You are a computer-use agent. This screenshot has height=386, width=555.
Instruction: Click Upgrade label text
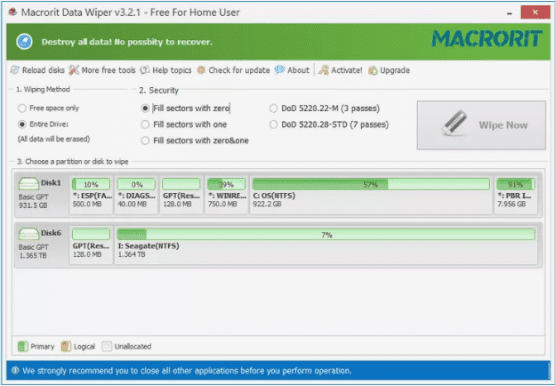(395, 70)
